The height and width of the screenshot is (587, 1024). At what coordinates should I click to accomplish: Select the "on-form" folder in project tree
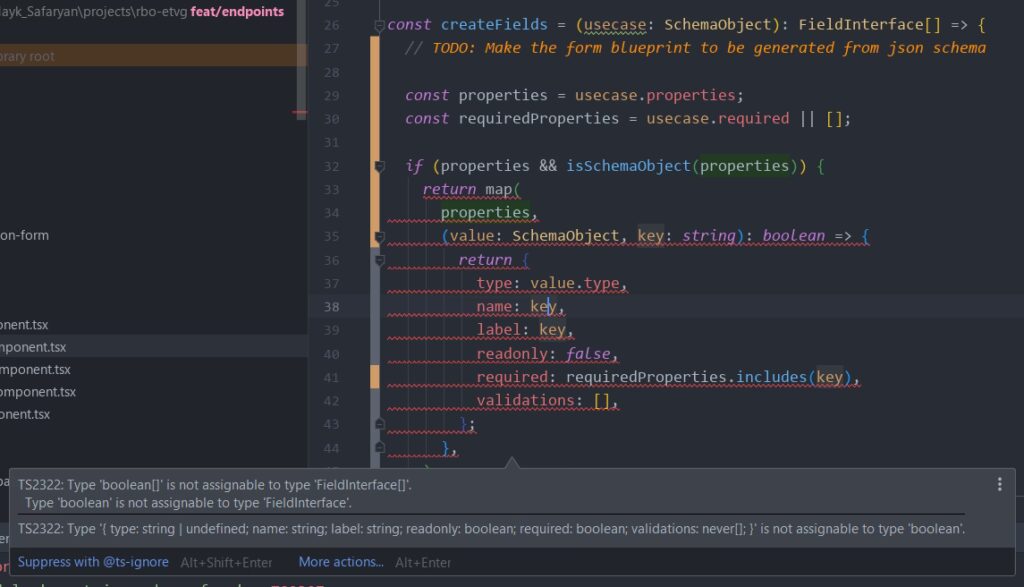click(x=24, y=235)
